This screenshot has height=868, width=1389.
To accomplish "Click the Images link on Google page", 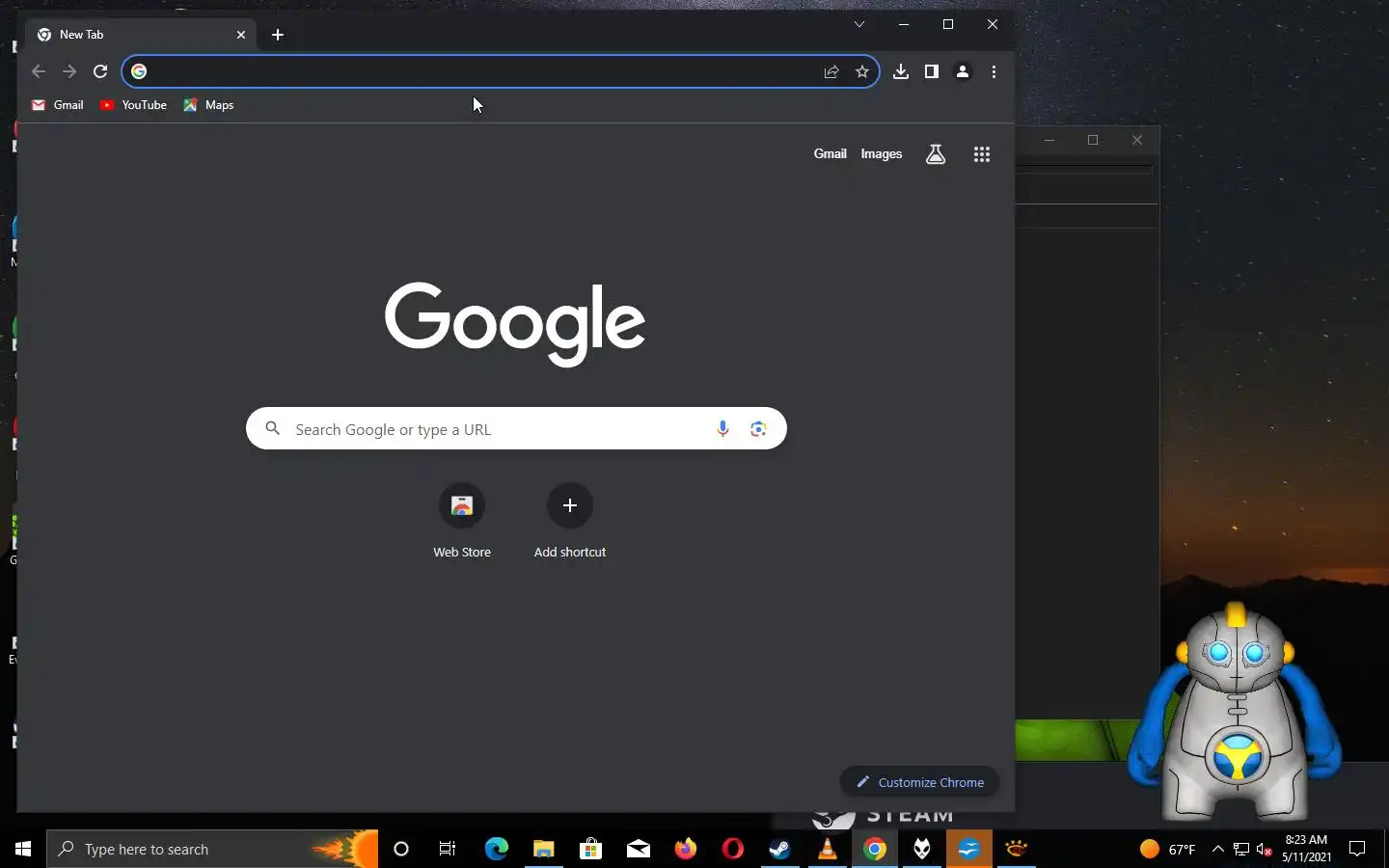I will tap(882, 153).
